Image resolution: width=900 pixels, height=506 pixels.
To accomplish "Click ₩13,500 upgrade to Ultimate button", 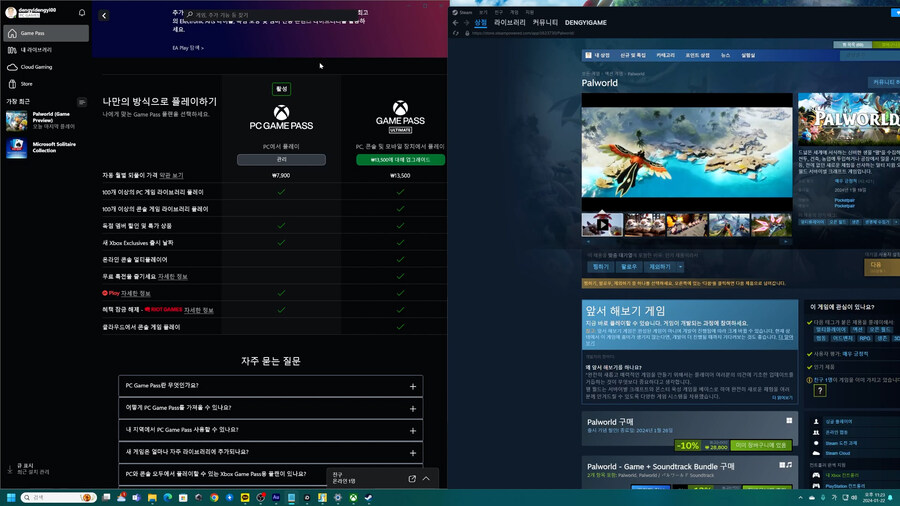I will (400, 159).
